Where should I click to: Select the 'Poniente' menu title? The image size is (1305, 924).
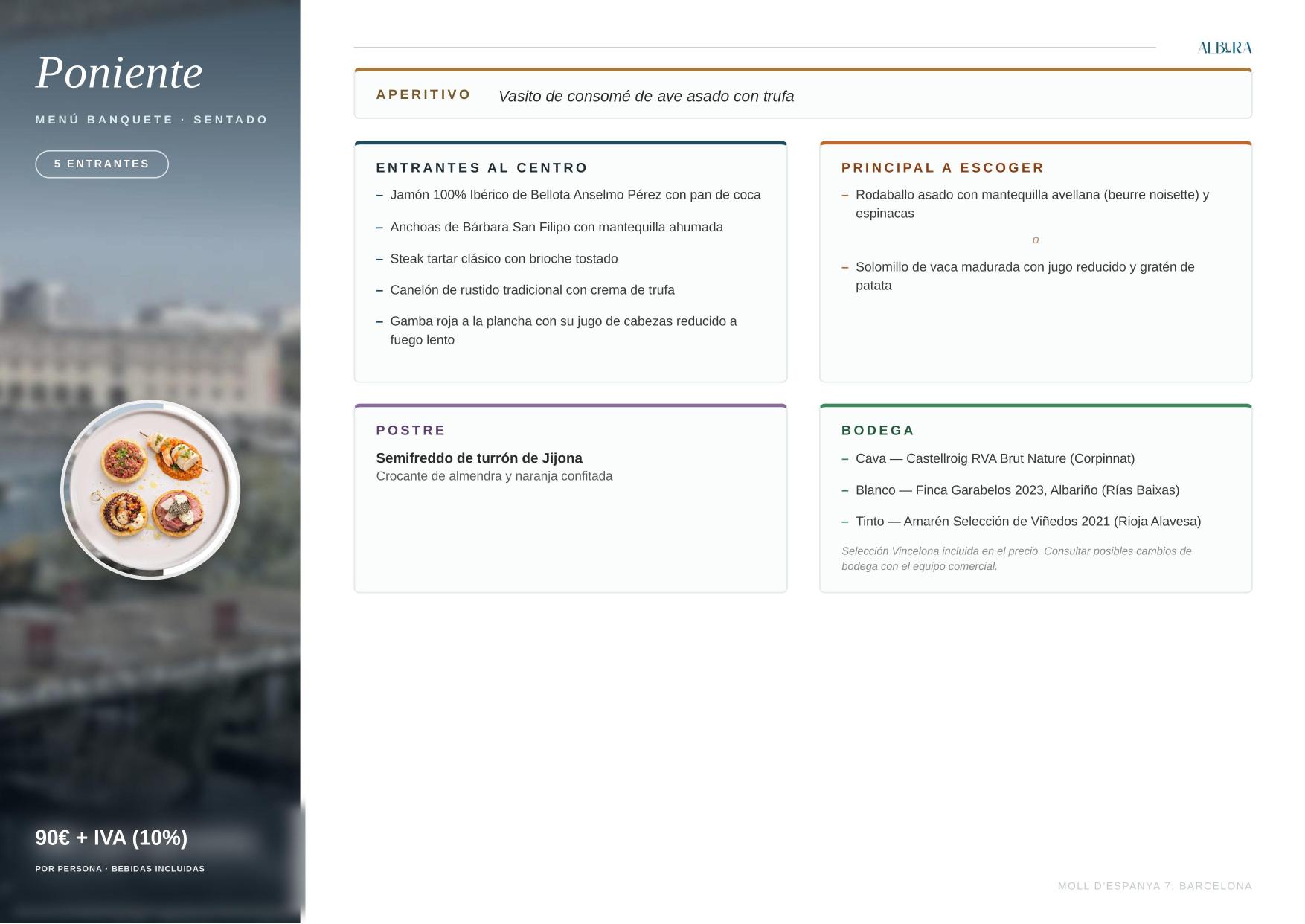coord(119,73)
